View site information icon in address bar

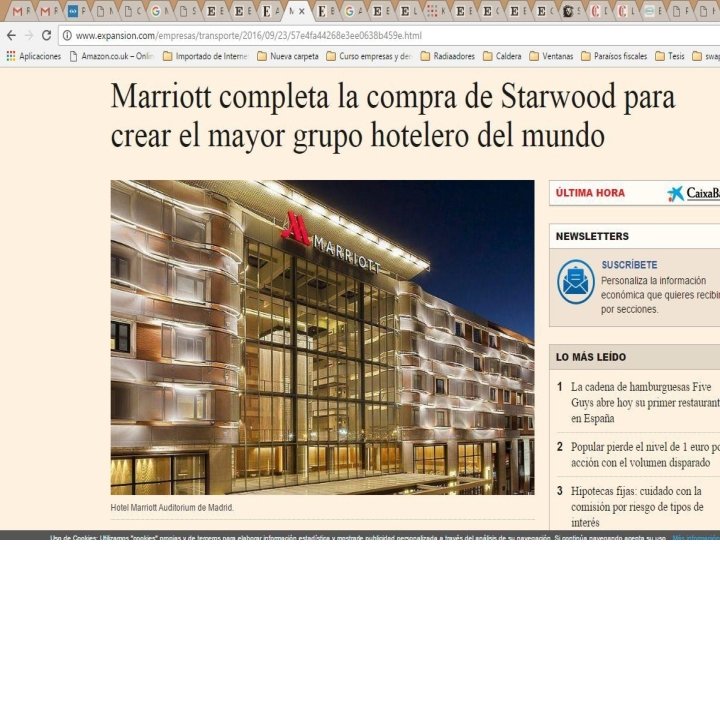(x=67, y=35)
